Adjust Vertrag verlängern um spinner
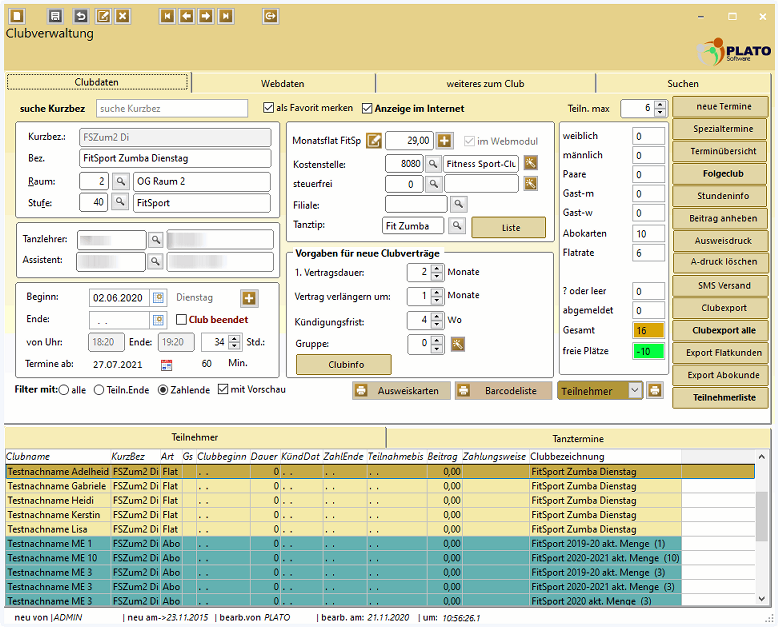The image size is (778, 627). 437,297
